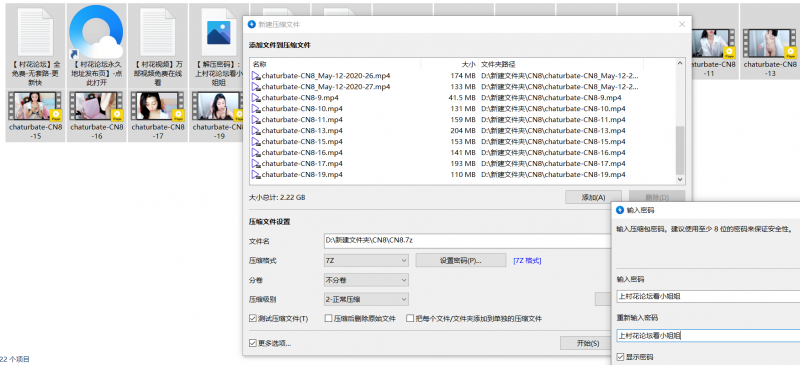The width and height of the screenshot is (800, 365).
Task: Open the [7Z 格式] link
Action: pyautogui.click(x=527, y=261)
